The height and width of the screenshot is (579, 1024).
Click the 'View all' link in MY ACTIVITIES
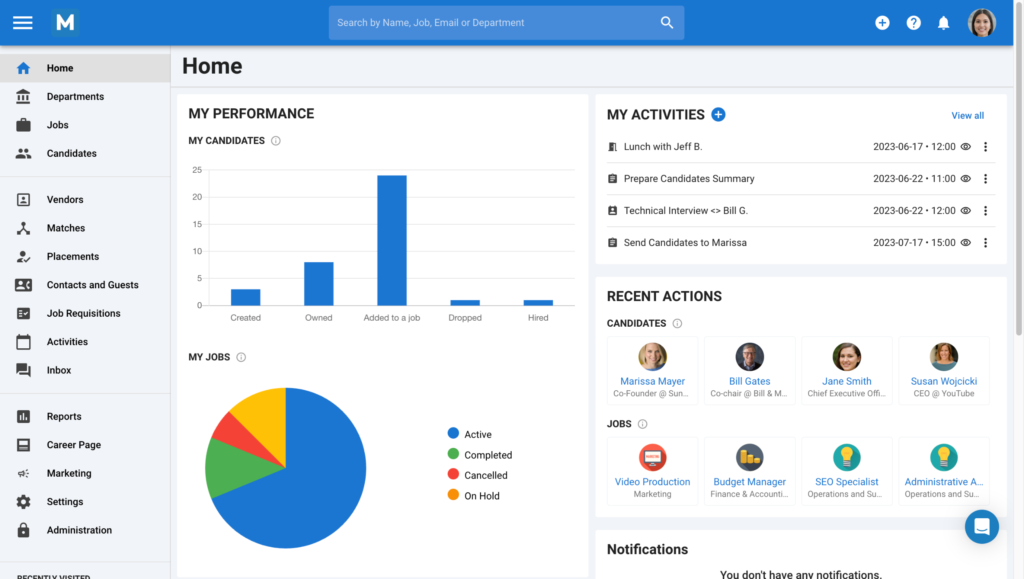(x=967, y=115)
